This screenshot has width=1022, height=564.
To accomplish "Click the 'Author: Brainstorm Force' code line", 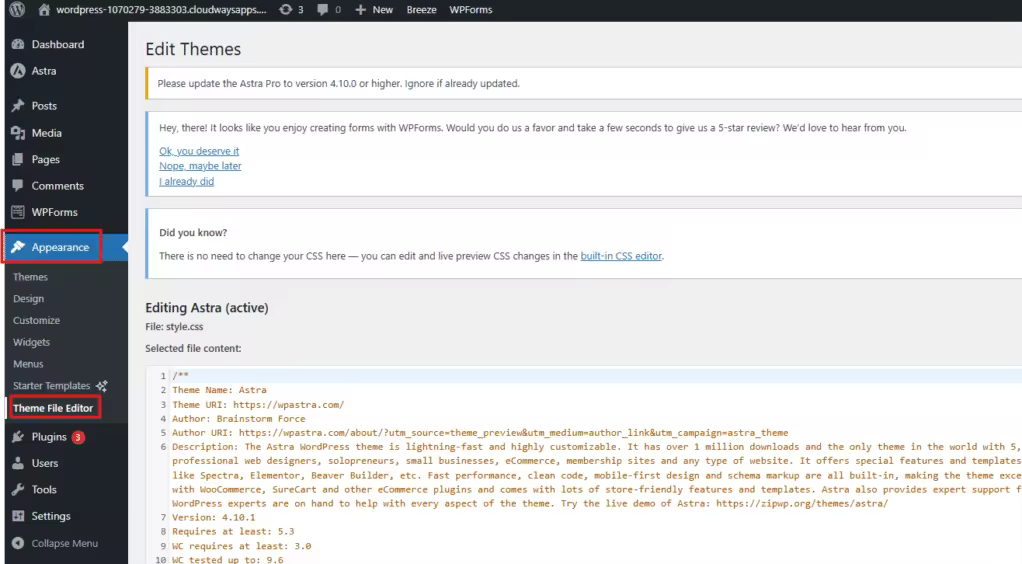I will coord(239,419).
